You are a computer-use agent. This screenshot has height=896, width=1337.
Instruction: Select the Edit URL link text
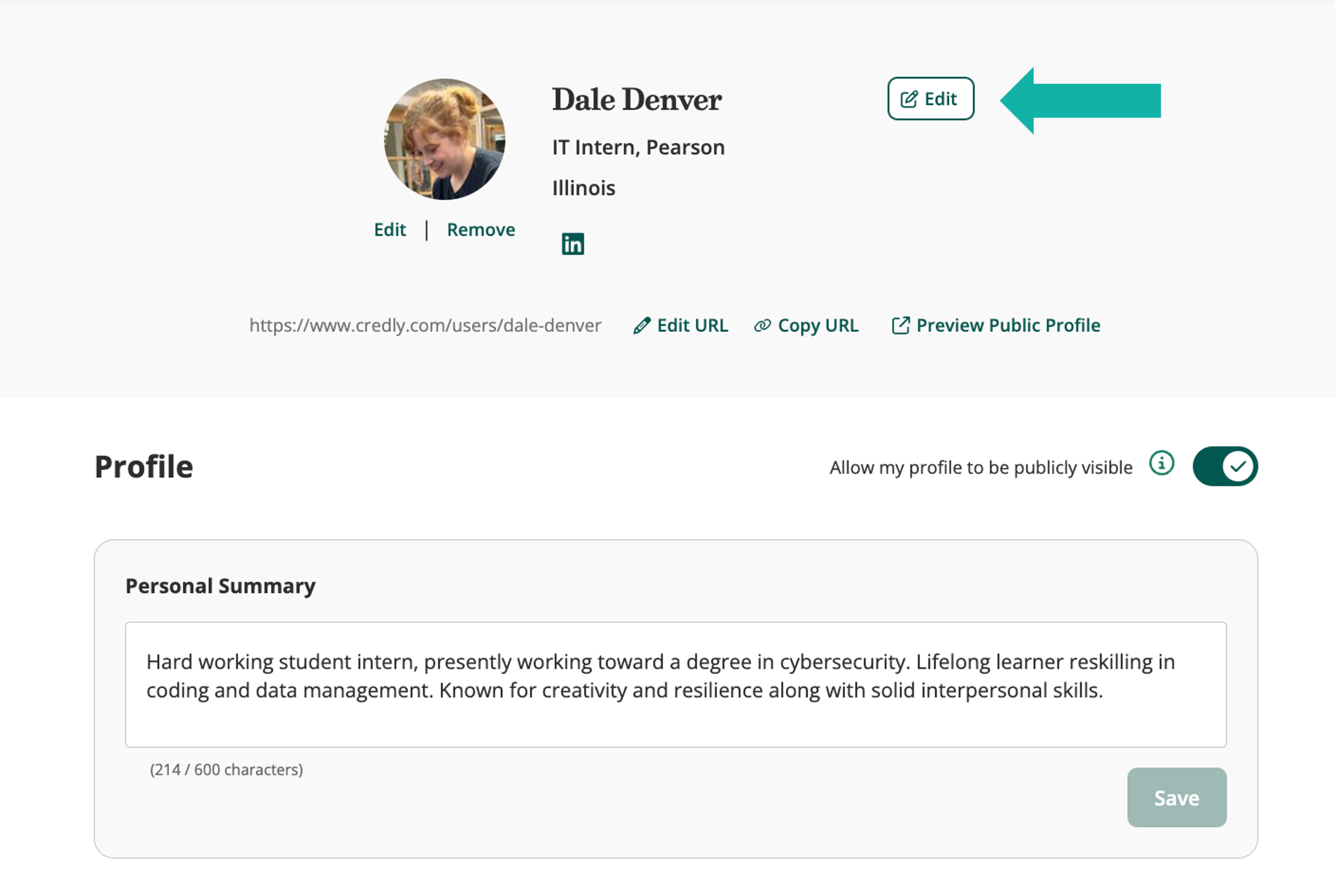(x=692, y=326)
